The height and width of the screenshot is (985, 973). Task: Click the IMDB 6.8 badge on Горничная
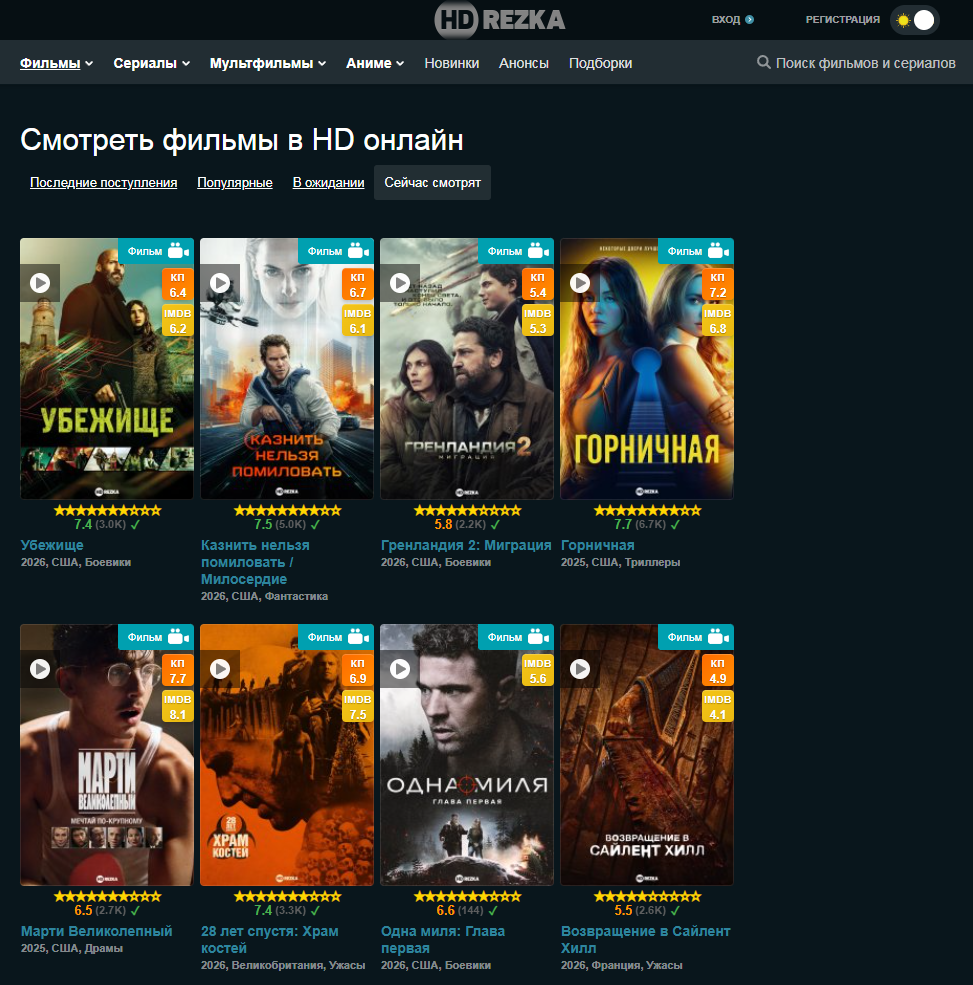[x=717, y=321]
